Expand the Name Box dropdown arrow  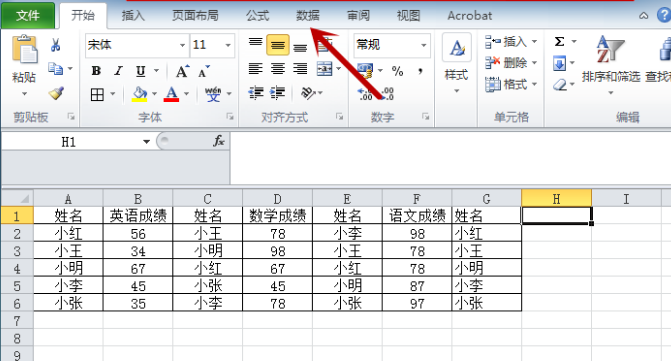[146, 142]
